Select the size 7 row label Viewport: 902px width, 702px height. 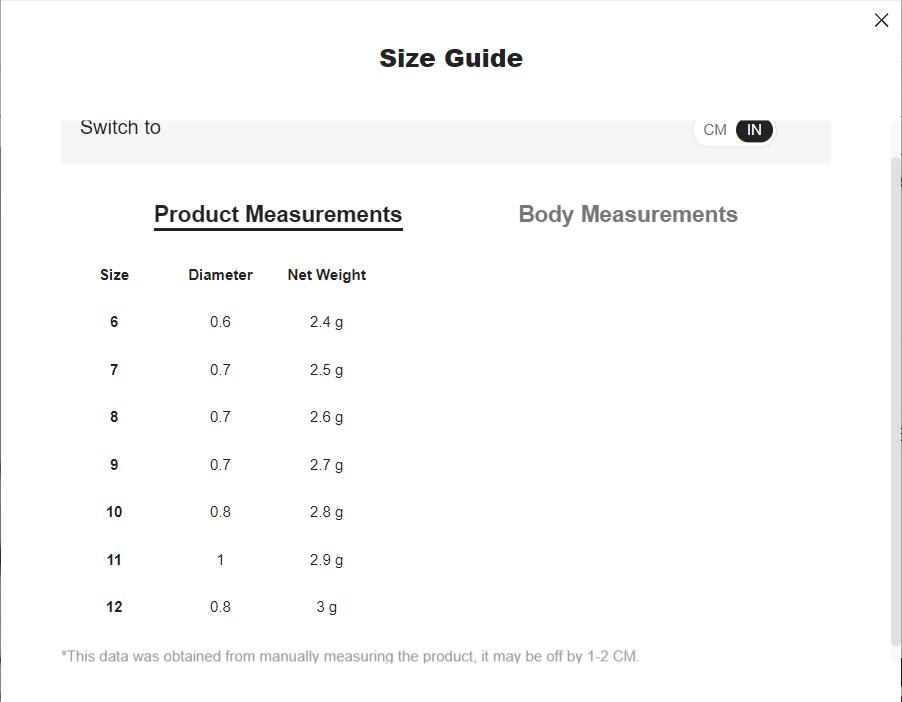(x=114, y=370)
